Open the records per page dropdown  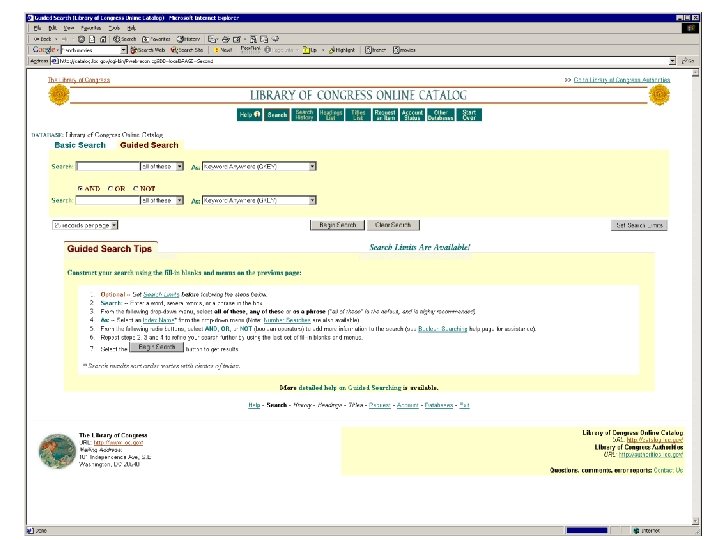(x=85, y=225)
